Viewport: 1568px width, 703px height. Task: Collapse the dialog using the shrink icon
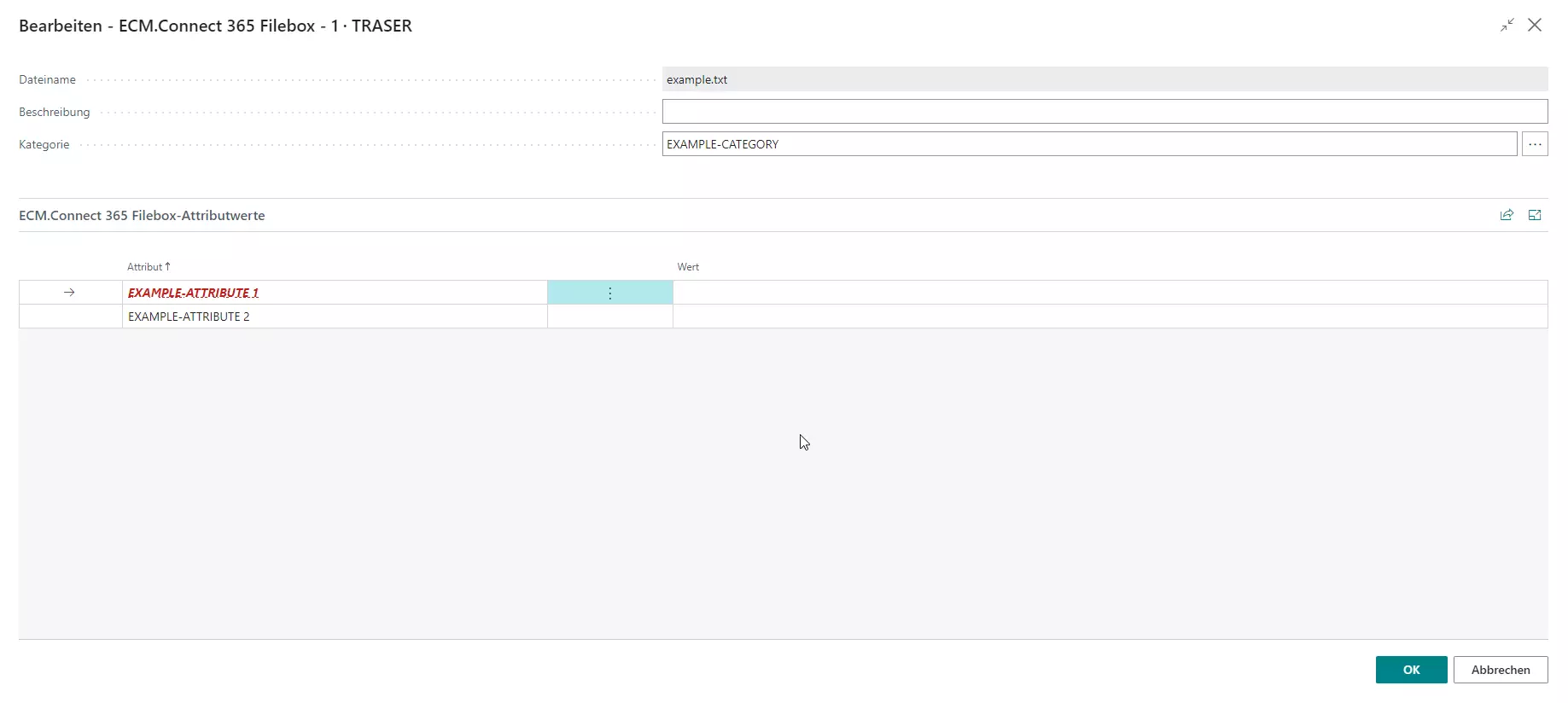[1507, 26]
